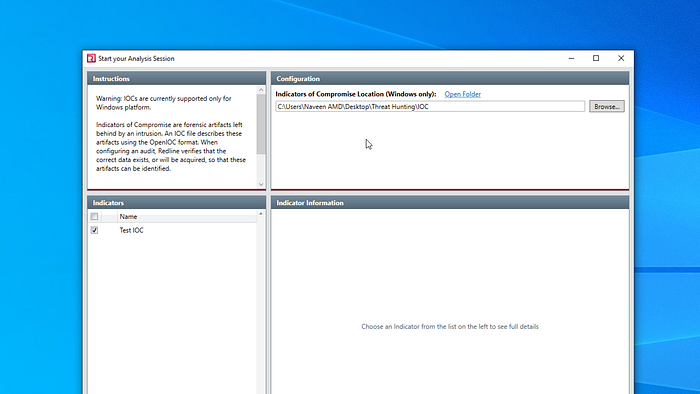This screenshot has height=394, width=700.
Task: Maximize the Analysis Session window
Action: pyautogui.click(x=596, y=58)
